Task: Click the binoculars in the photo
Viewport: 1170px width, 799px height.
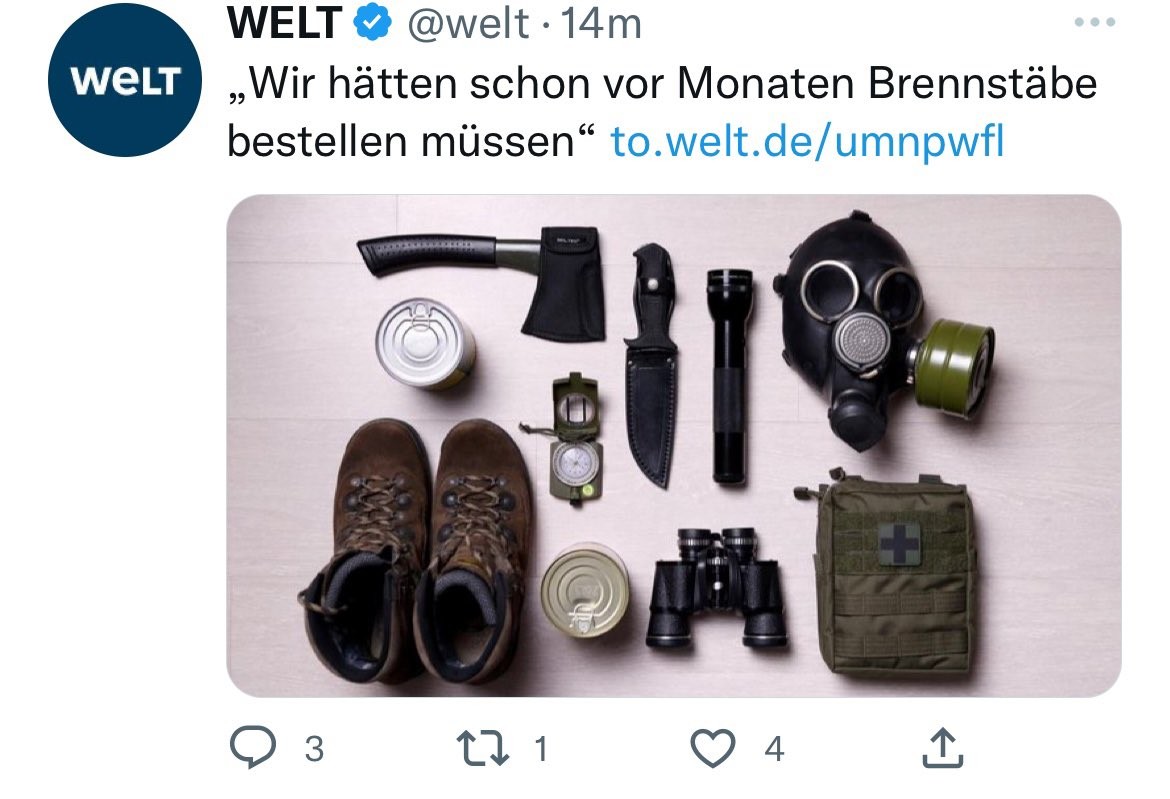Action: pos(716,587)
